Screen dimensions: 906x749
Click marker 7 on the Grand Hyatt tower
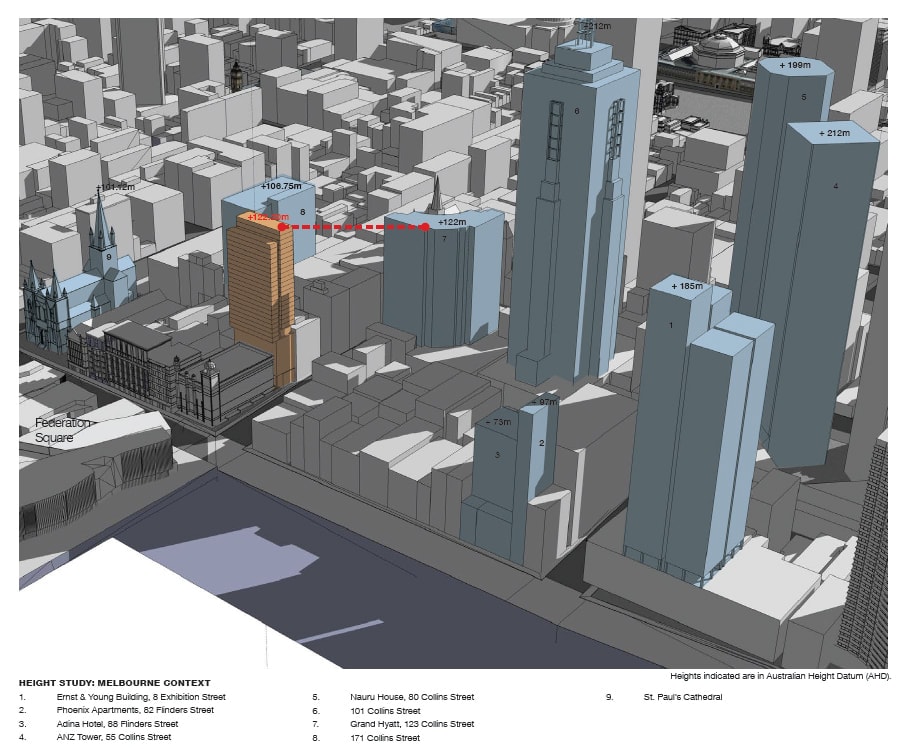(442, 238)
